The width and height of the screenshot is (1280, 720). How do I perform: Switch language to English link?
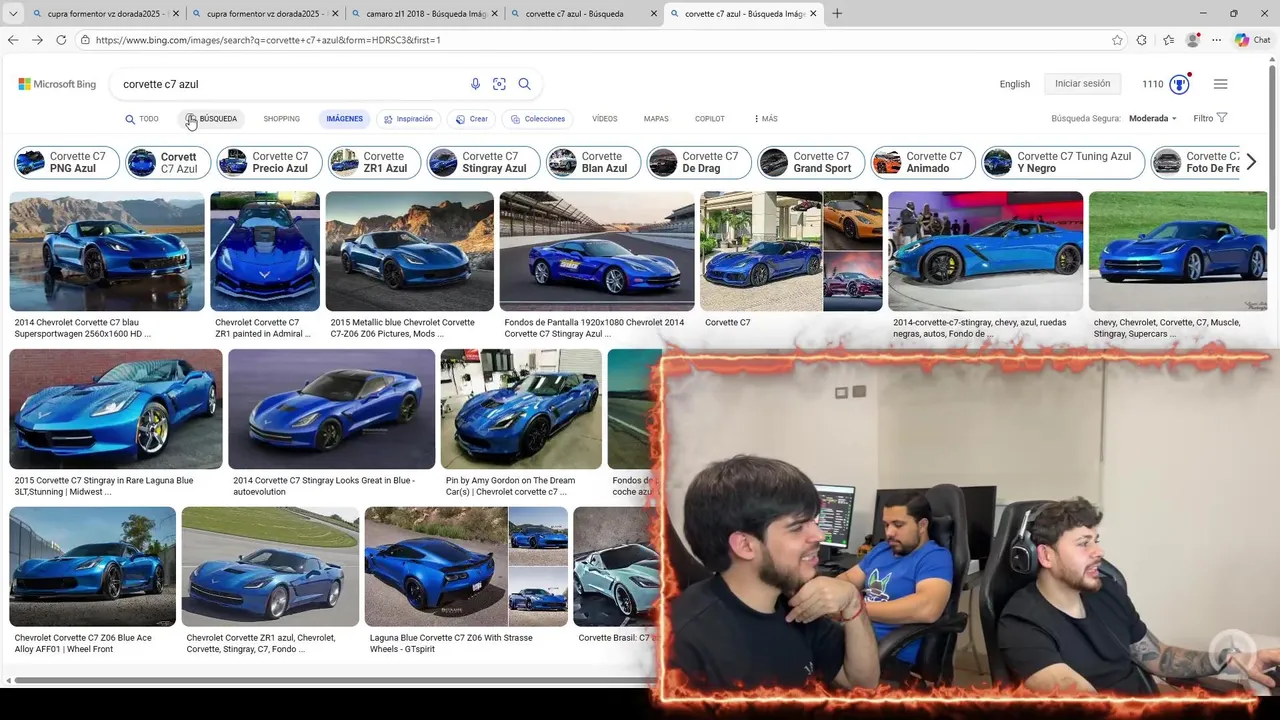[x=1014, y=84]
